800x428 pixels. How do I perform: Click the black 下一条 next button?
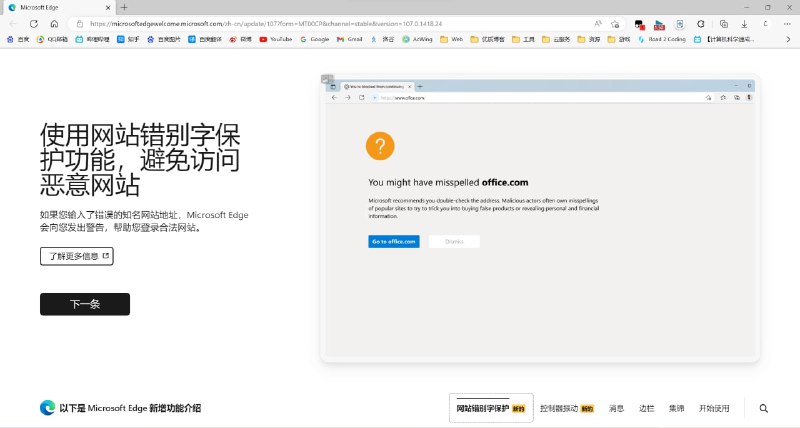[x=85, y=304]
